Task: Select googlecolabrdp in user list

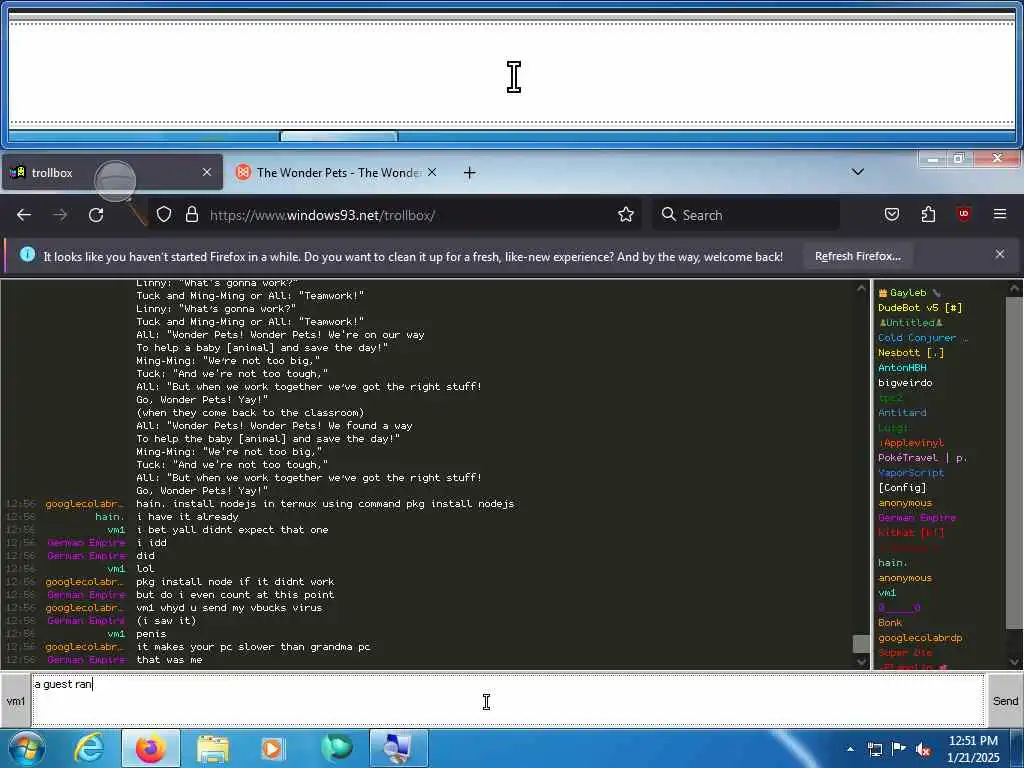Action: coord(920,638)
